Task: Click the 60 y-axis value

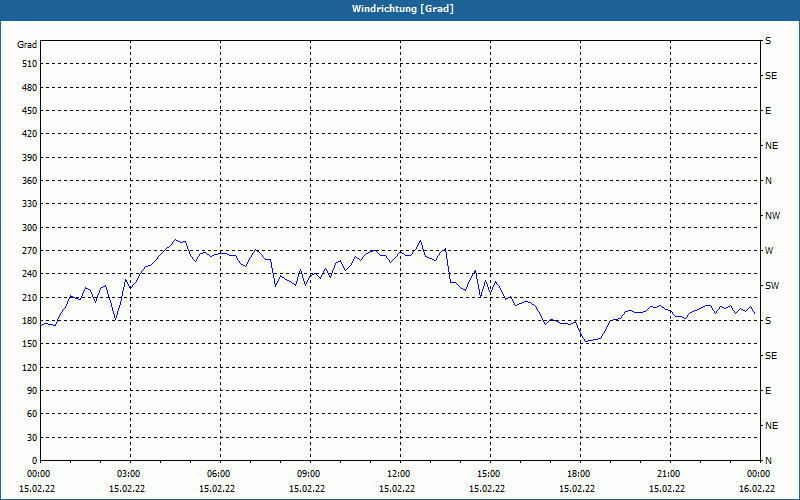Action: point(32,414)
